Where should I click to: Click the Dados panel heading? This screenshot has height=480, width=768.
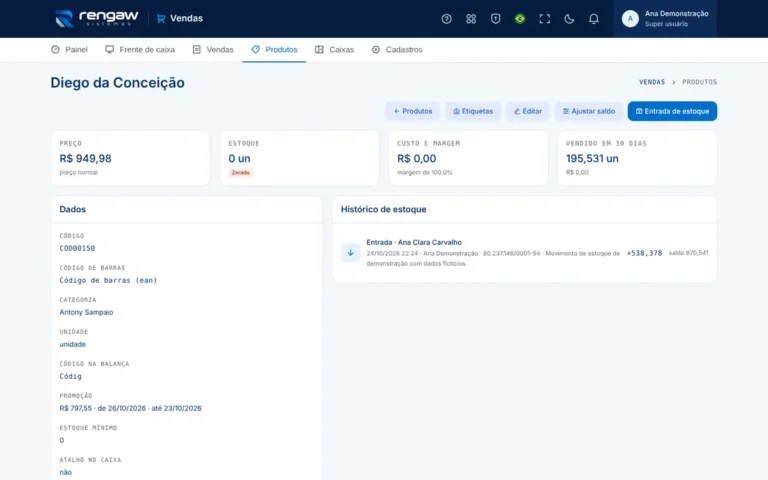(x=72, y=209)
